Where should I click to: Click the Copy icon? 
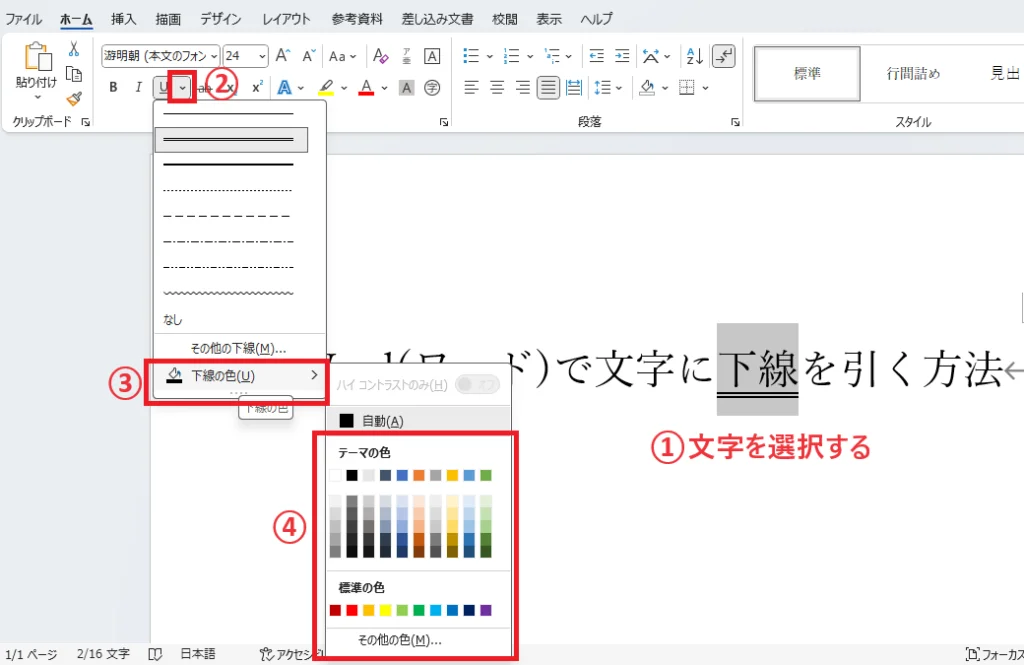[x=74, y=74]
